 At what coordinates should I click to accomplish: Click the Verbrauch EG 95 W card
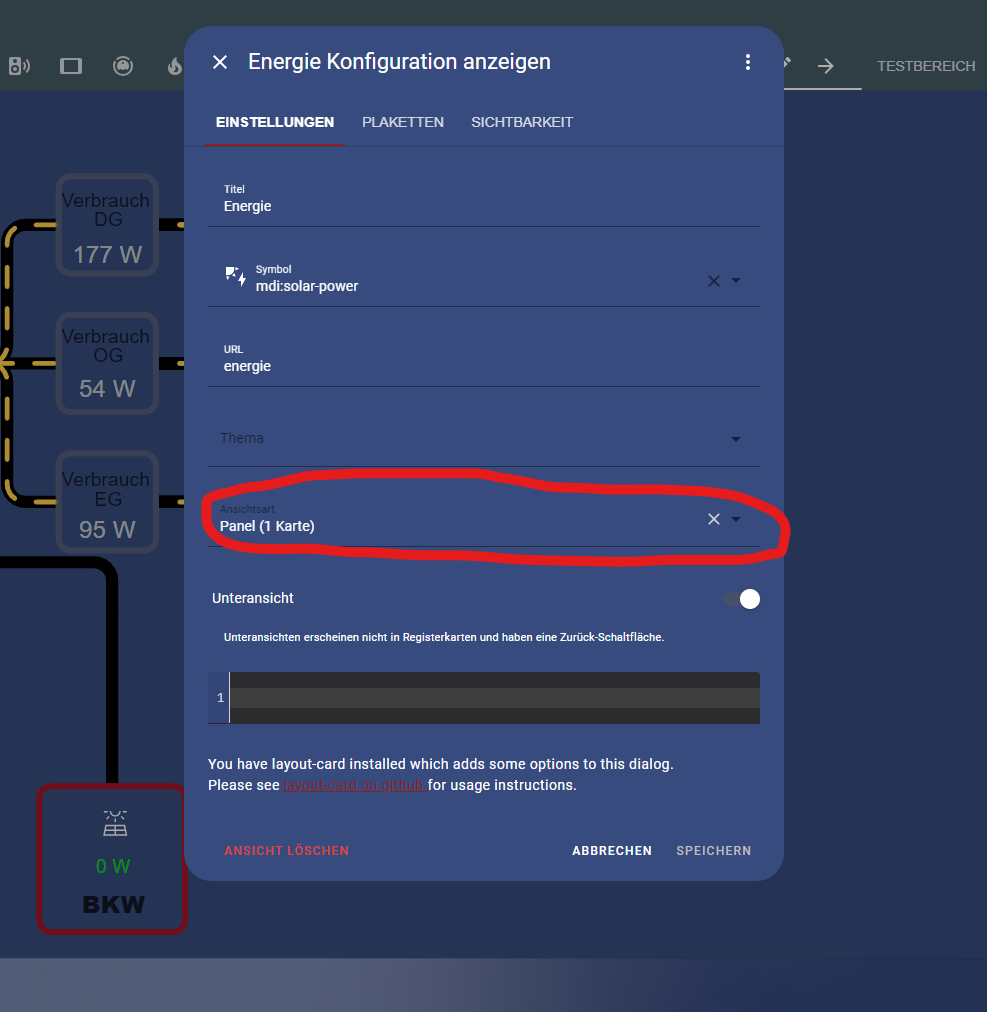pyautogui.click(x=107, y=501)
